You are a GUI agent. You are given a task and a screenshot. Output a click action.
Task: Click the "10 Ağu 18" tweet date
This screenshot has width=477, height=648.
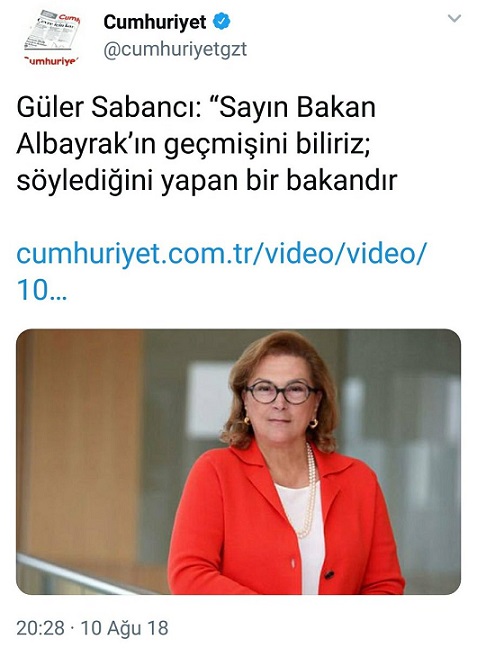124,628
